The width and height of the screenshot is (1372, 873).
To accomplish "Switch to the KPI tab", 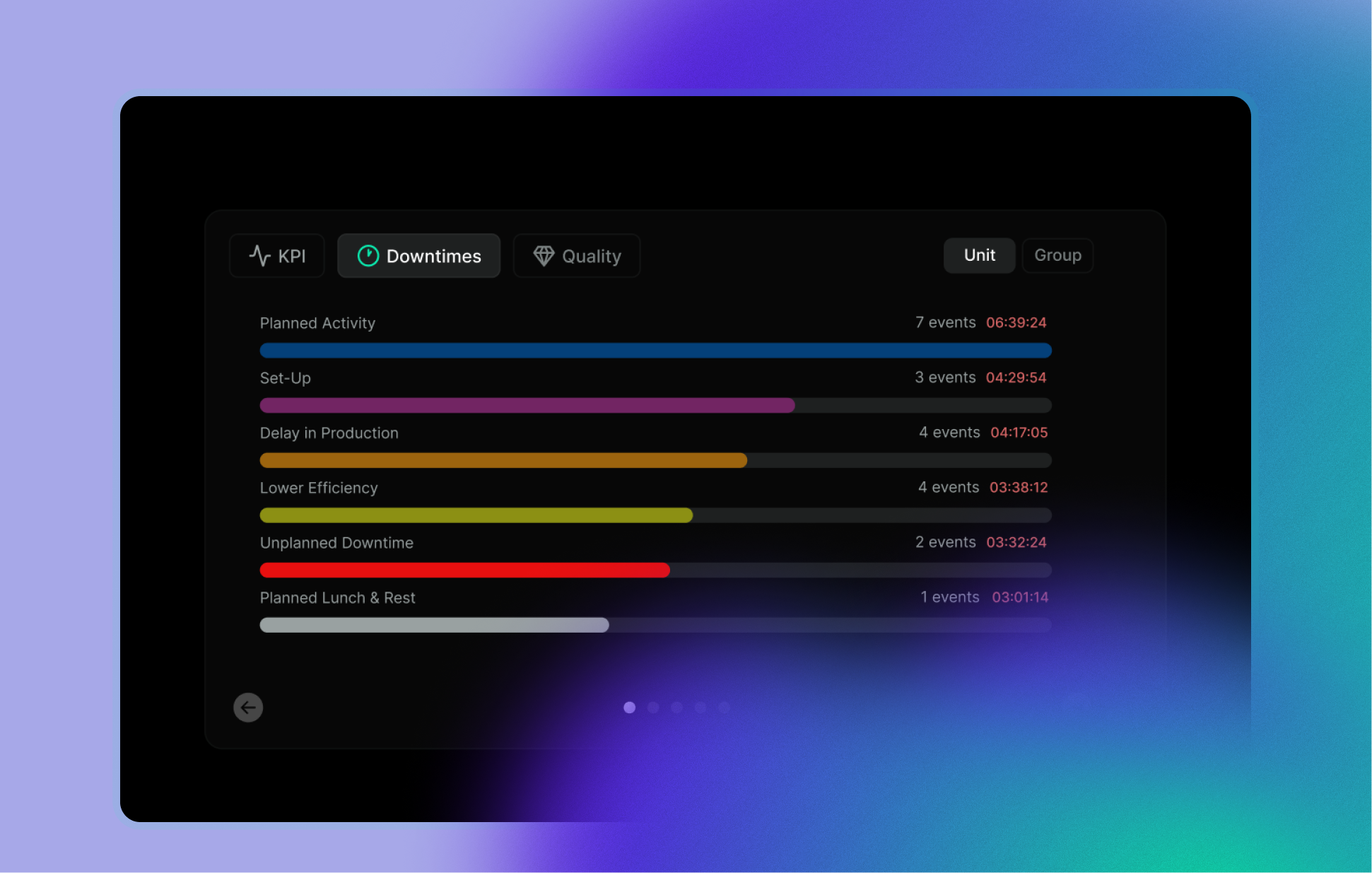I will (277, 256).
